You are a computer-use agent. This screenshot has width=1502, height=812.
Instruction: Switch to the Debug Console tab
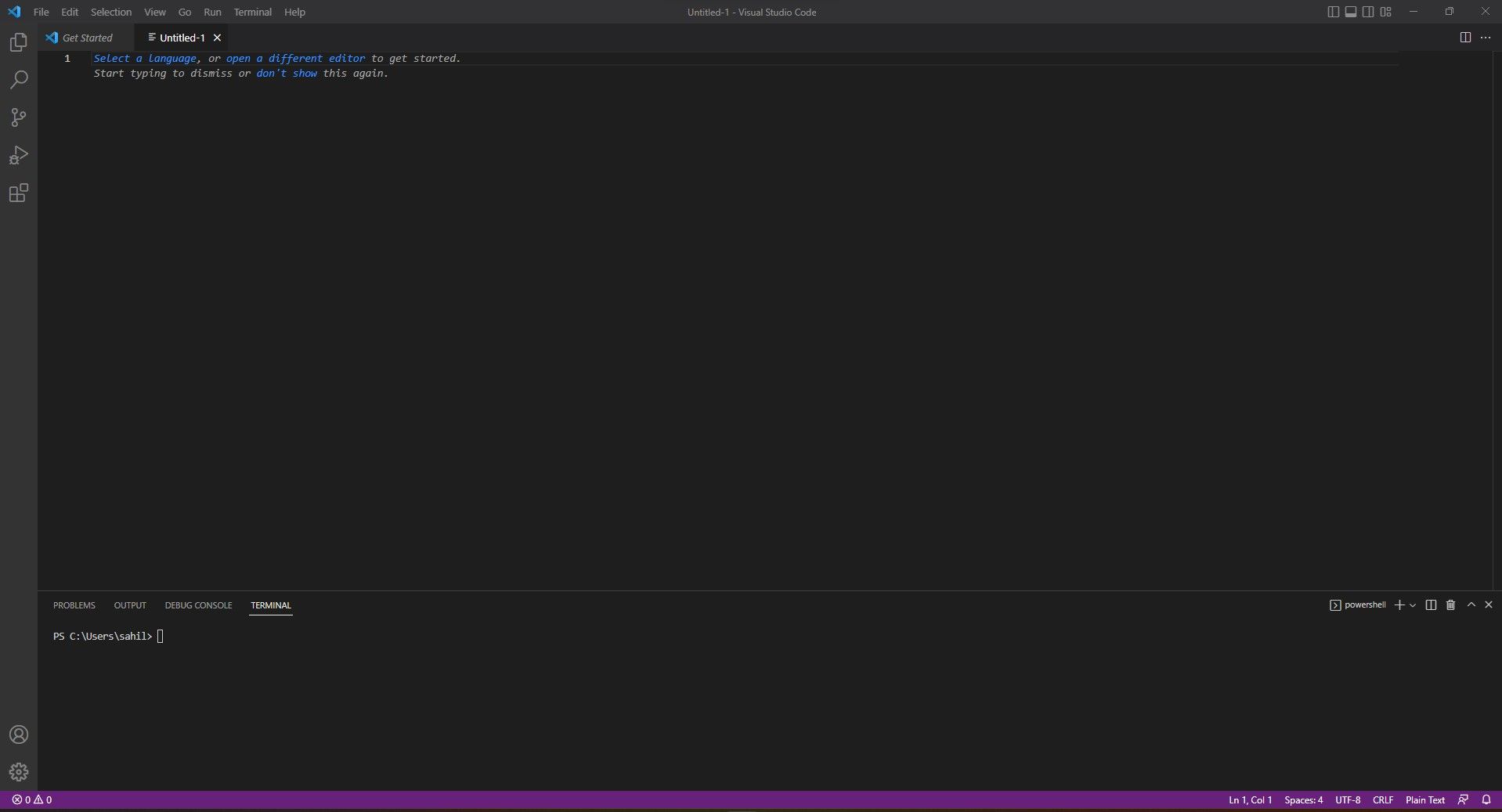(x=198, y=605)
